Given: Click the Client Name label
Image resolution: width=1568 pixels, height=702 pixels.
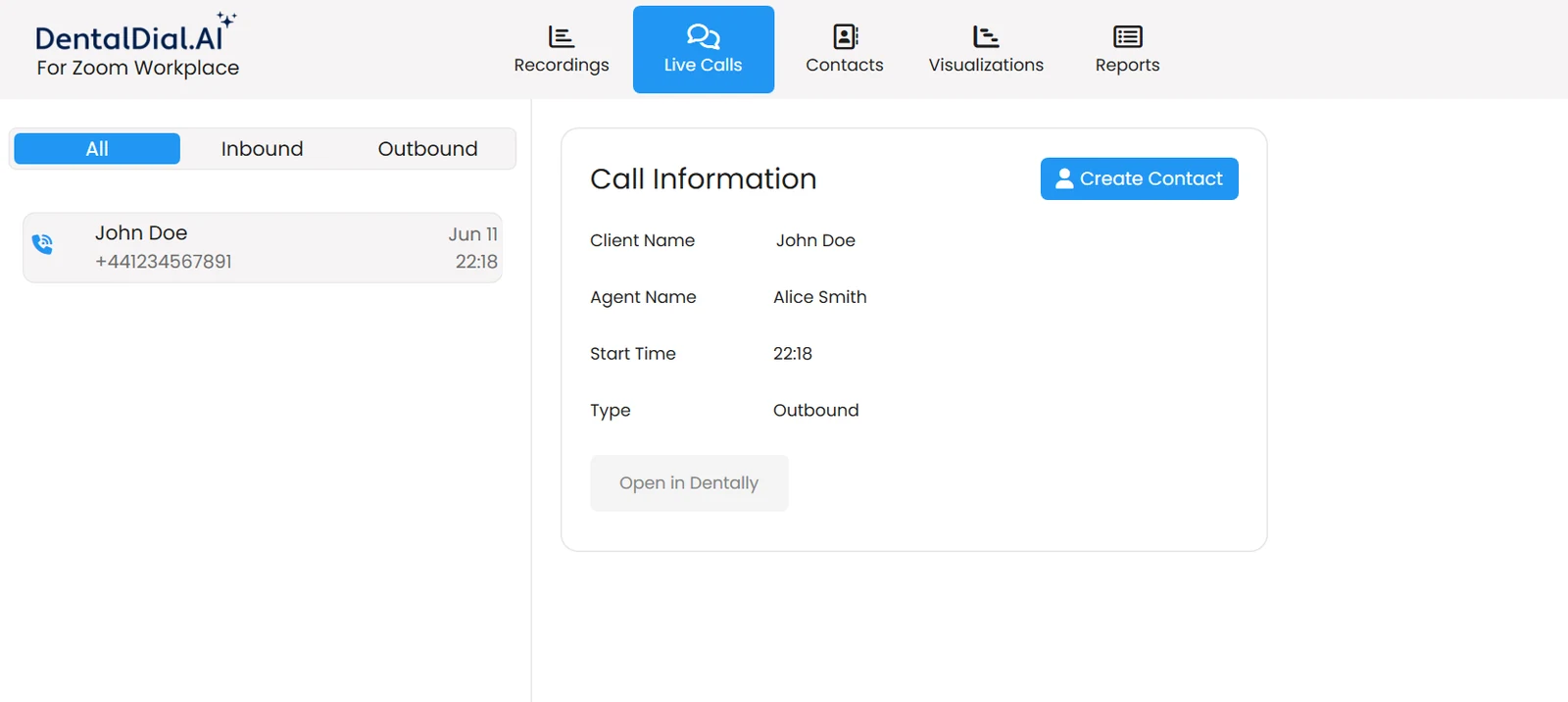Looking at the screenshot, I should 642,240.
